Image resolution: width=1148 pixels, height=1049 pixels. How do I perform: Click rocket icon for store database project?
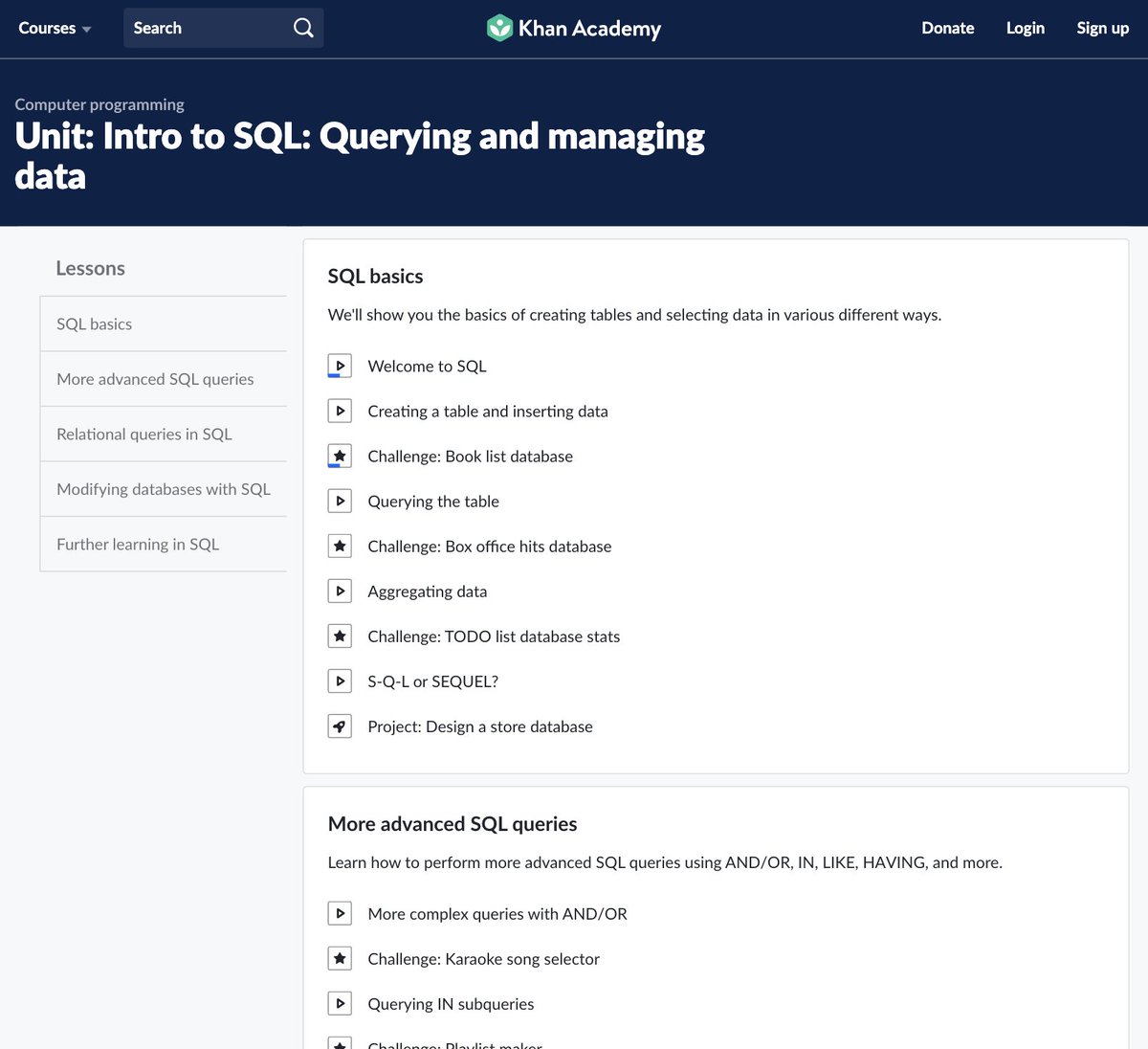click(x=340, y=725)
